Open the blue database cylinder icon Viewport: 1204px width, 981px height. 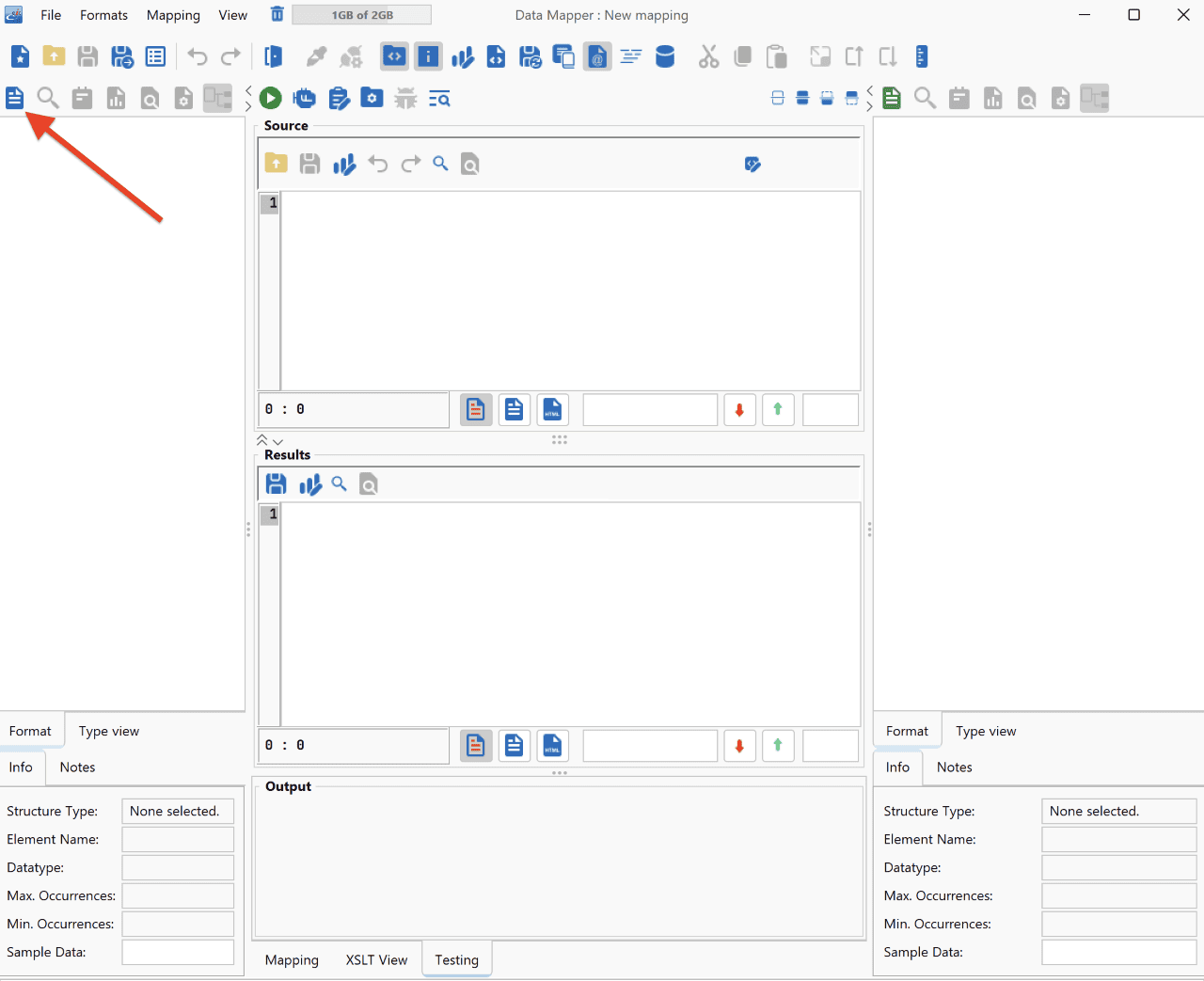[665, 56]
